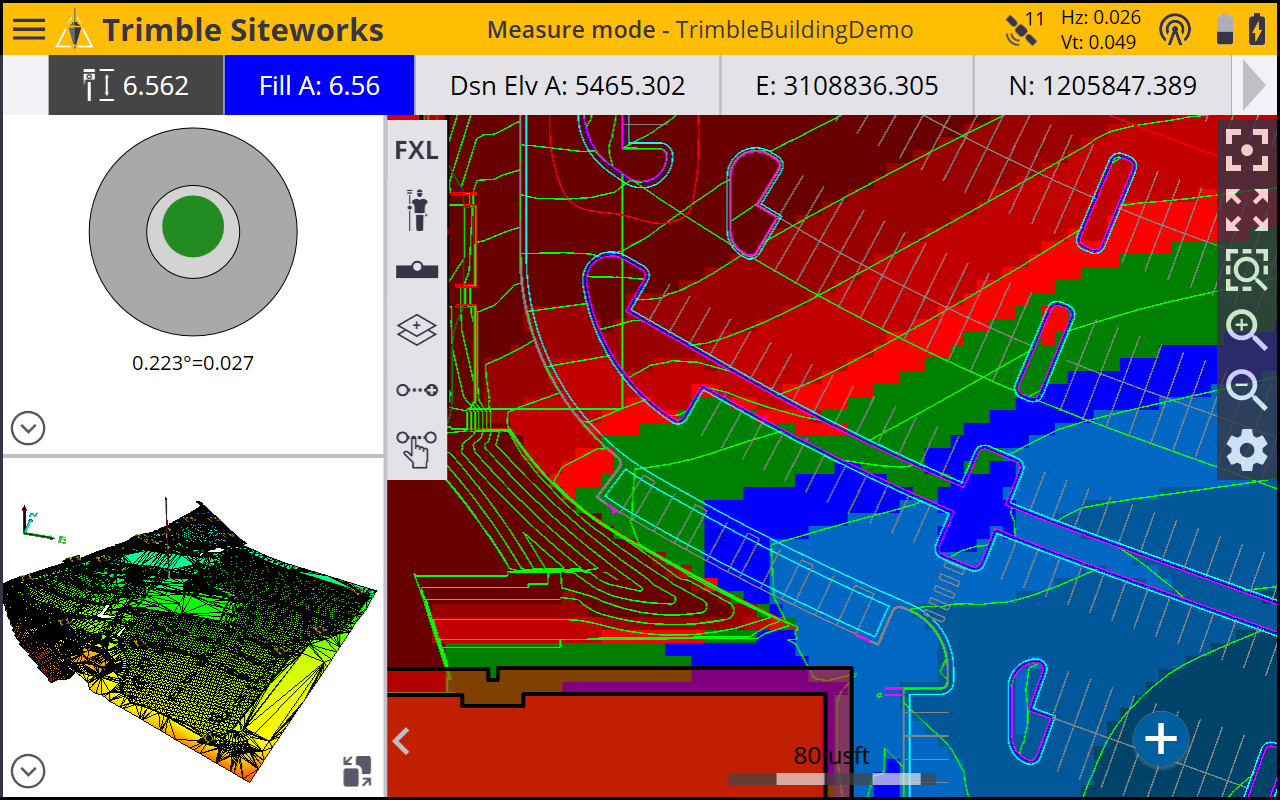Click the Trimble Siteworks logo icon
The height and width of the screenshot is (800, 1280).
point(74,29)
